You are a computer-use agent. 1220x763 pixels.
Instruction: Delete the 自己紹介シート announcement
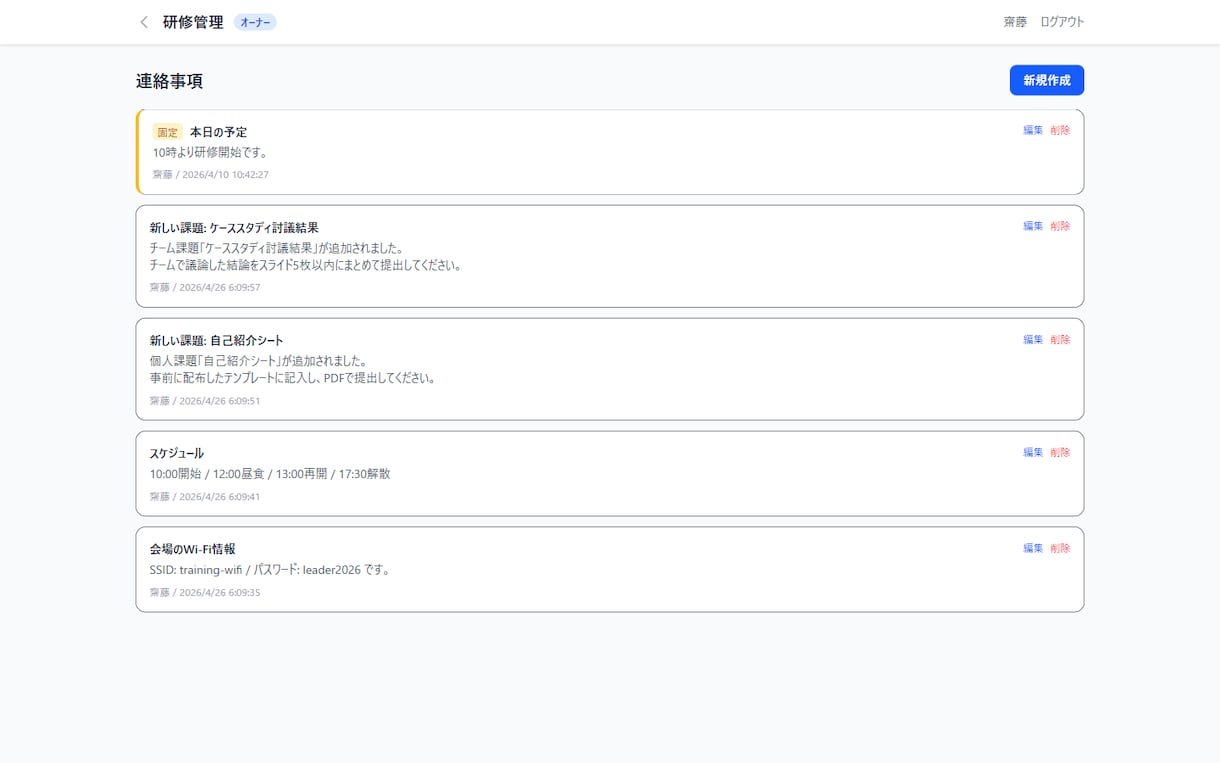(x=1060, y=340)
